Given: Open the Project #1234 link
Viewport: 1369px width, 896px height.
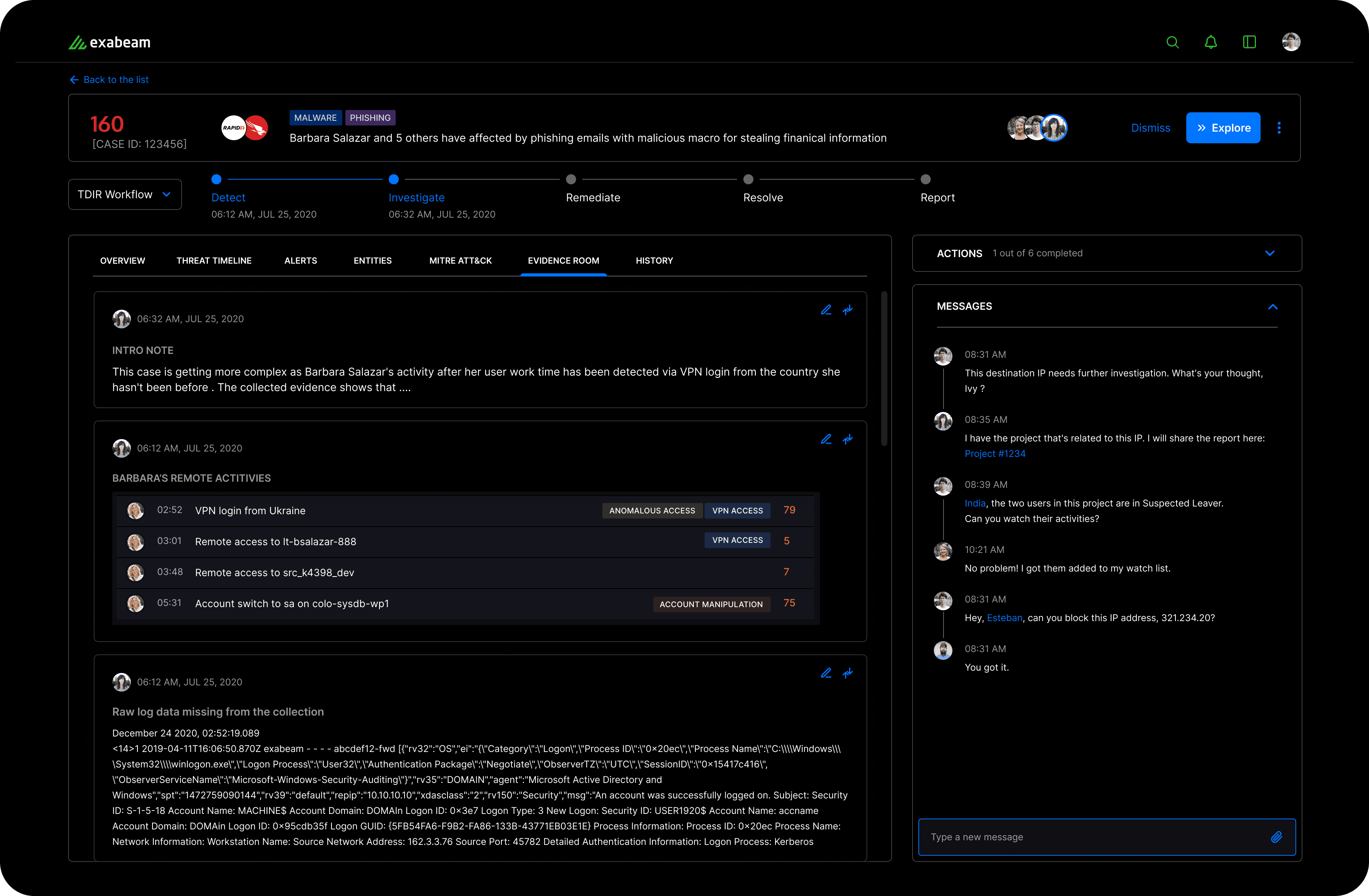Looking at the screenshot, I should [x=995, y=454].
